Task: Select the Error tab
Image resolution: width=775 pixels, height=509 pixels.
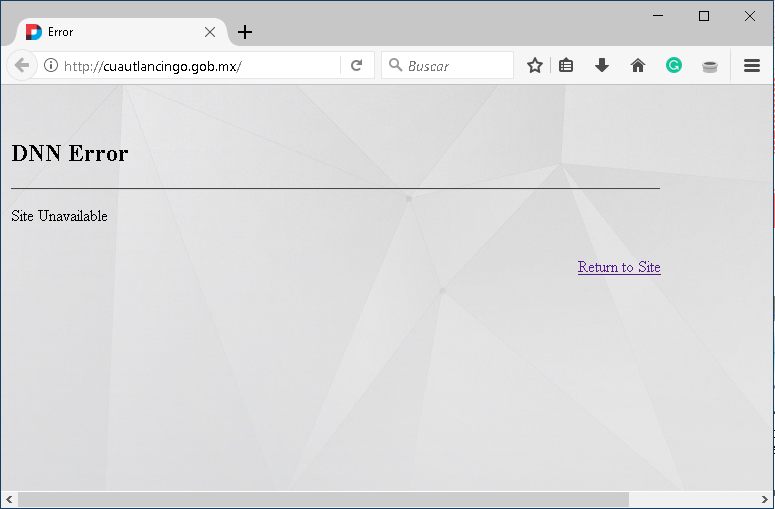Action: 121,32
